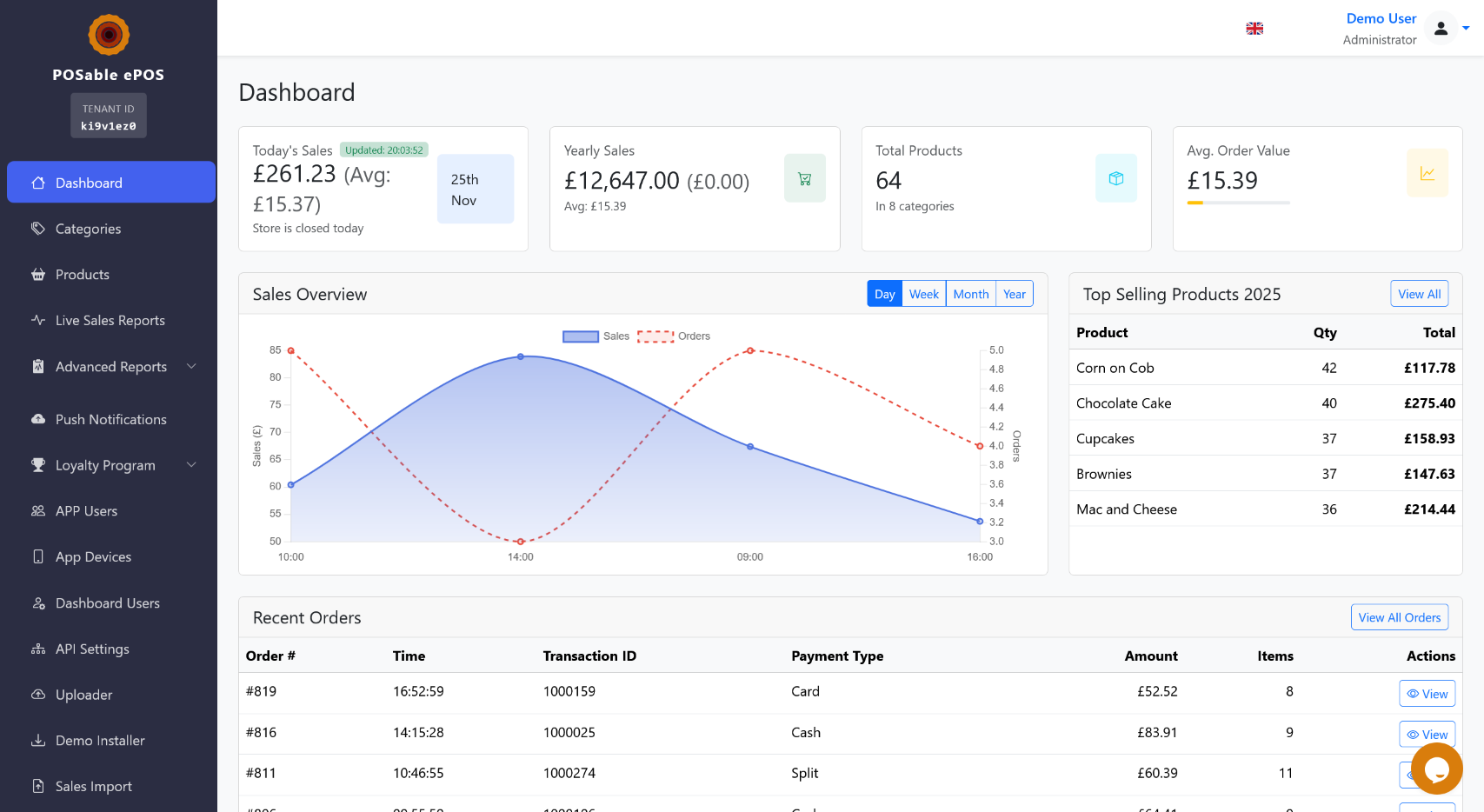This screenshot has width=1484, height=812.
Task: Select the Month tab in Sales Overview
Action: coord(970,294)
